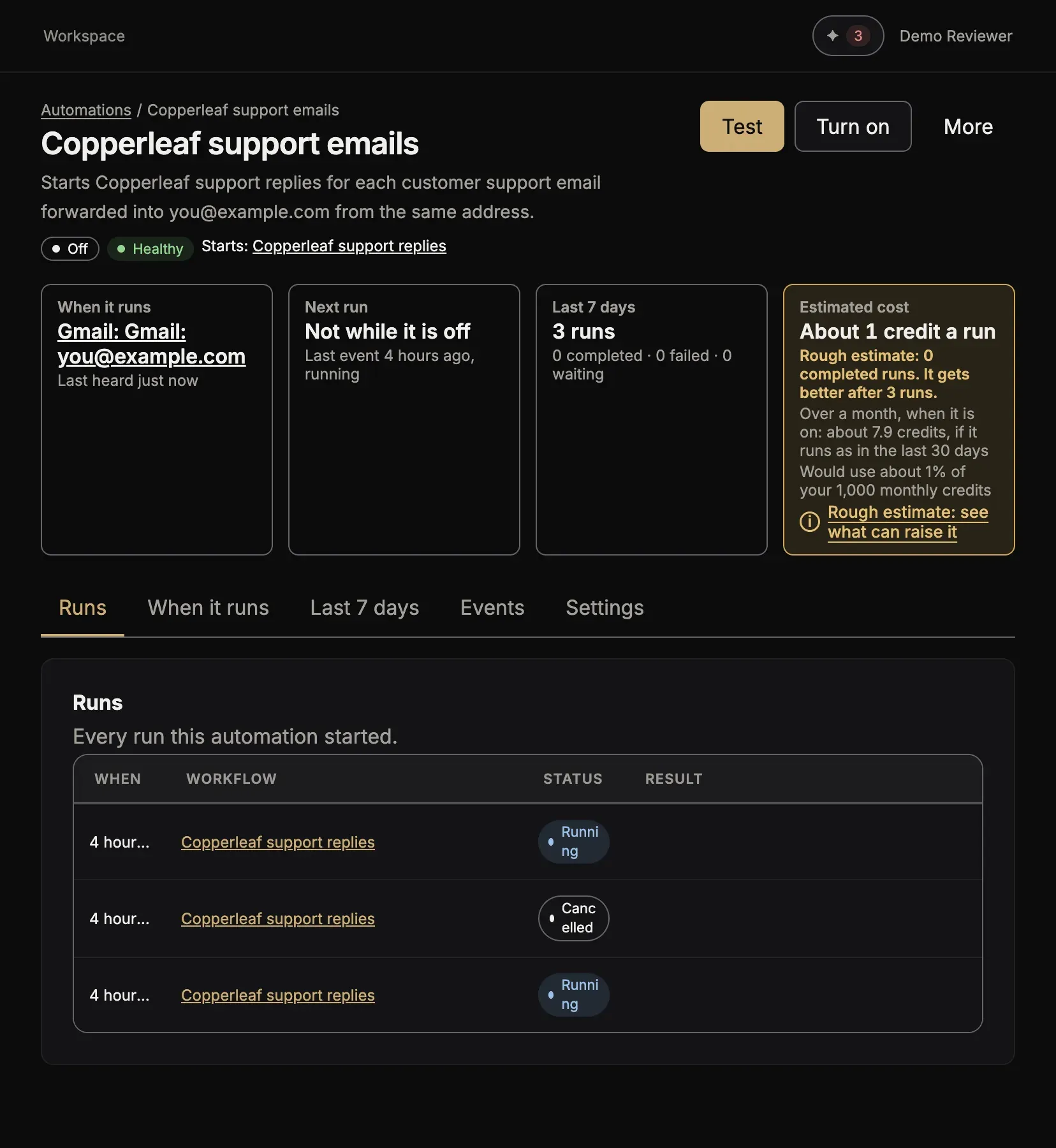Open the Settings tab
Image resolution: width=1056 pixels, height=1148 pixels.
605,607
